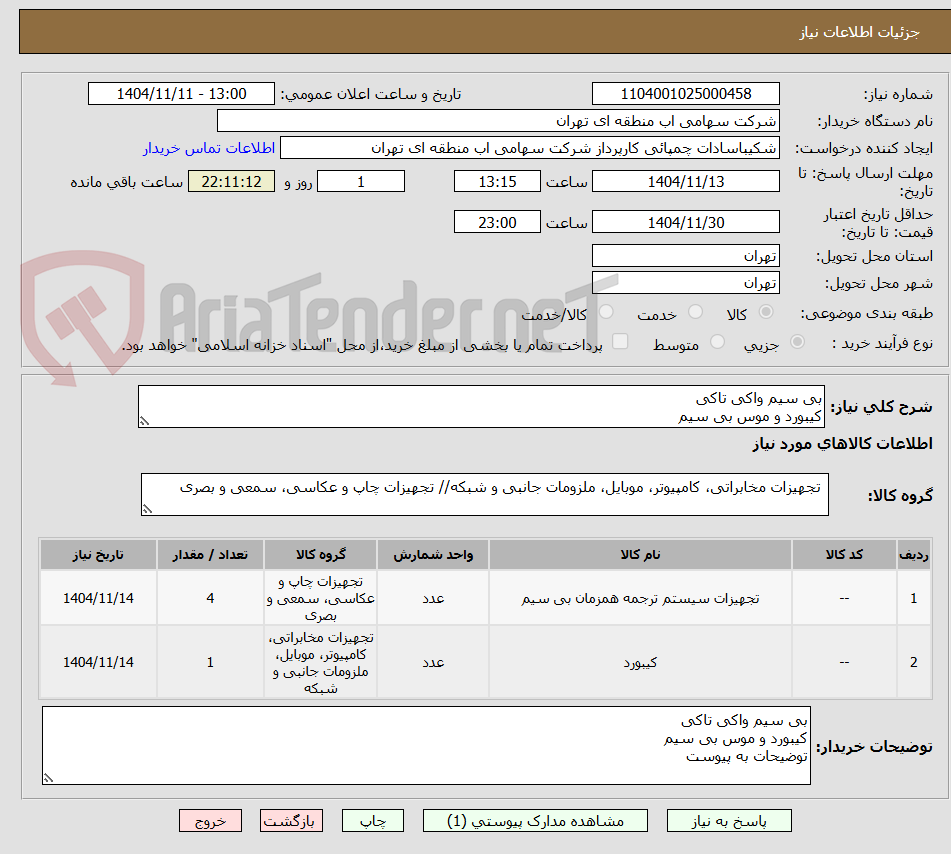951x854 pixels.
Task: Click price validity date 1404/11/30
Action: click(x=685, y=222)
